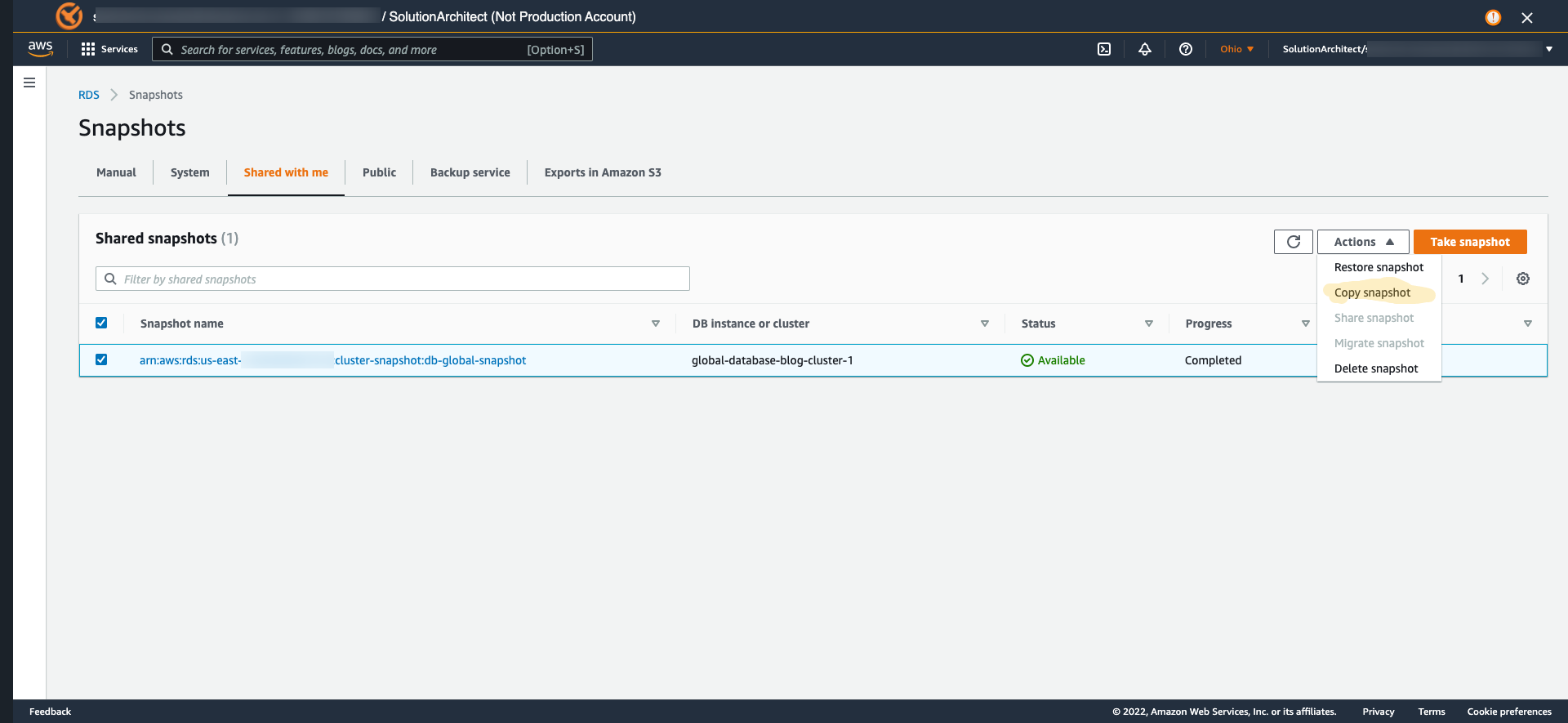1568x723 pixels.
Task: Open the Backup service tab
Action: 470,172
